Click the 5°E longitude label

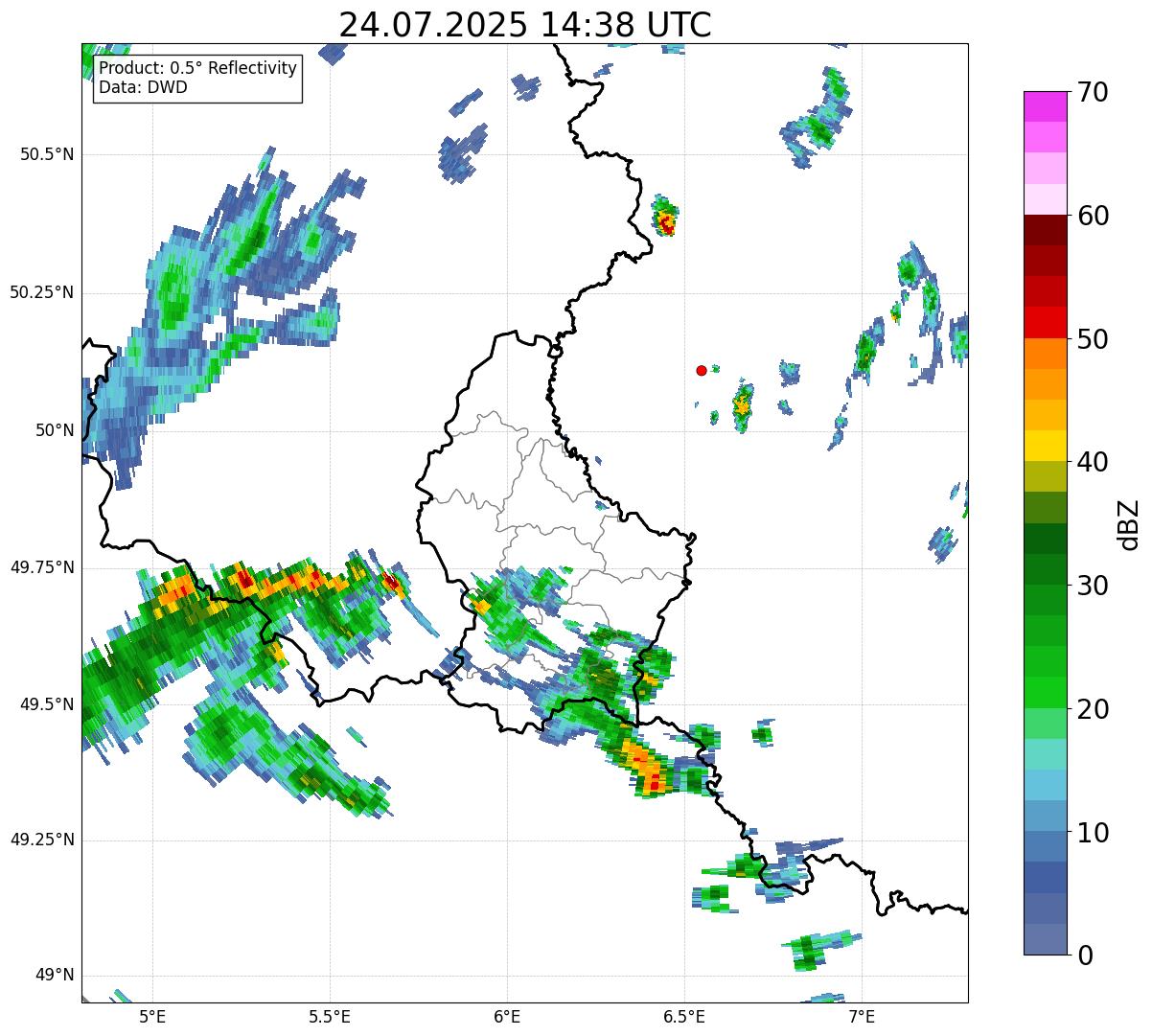(152, 1016)
